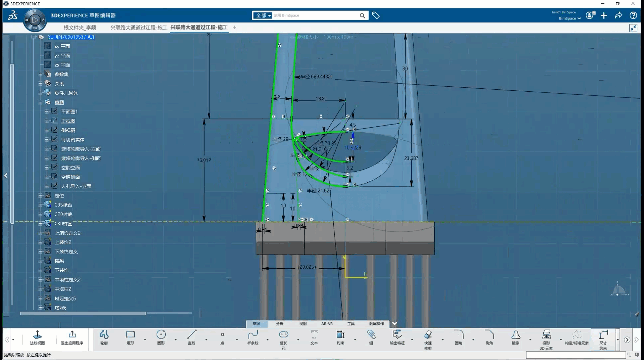Viewport: 644px width, 360px height.
Task: Expand the toolbar sections chevron
Action: pos(394,323)
